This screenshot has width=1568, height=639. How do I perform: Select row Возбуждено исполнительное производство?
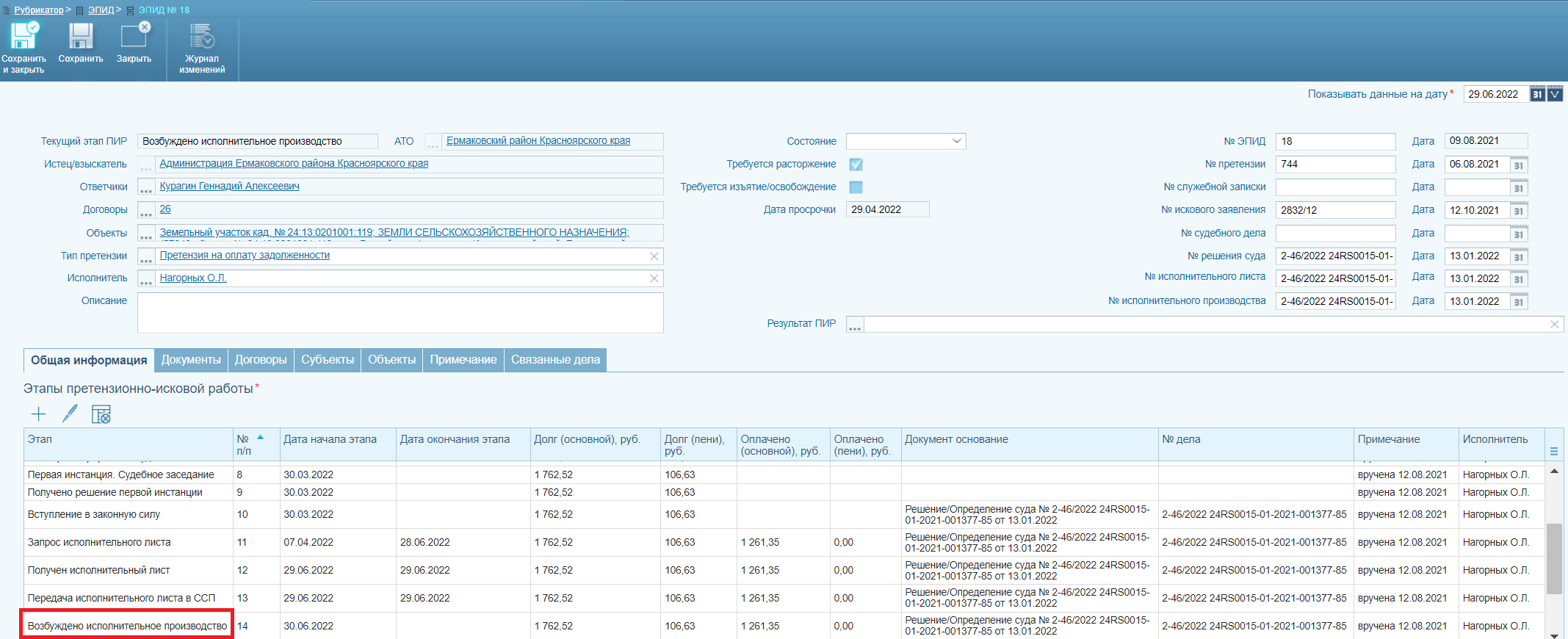(x=784, y=626)
